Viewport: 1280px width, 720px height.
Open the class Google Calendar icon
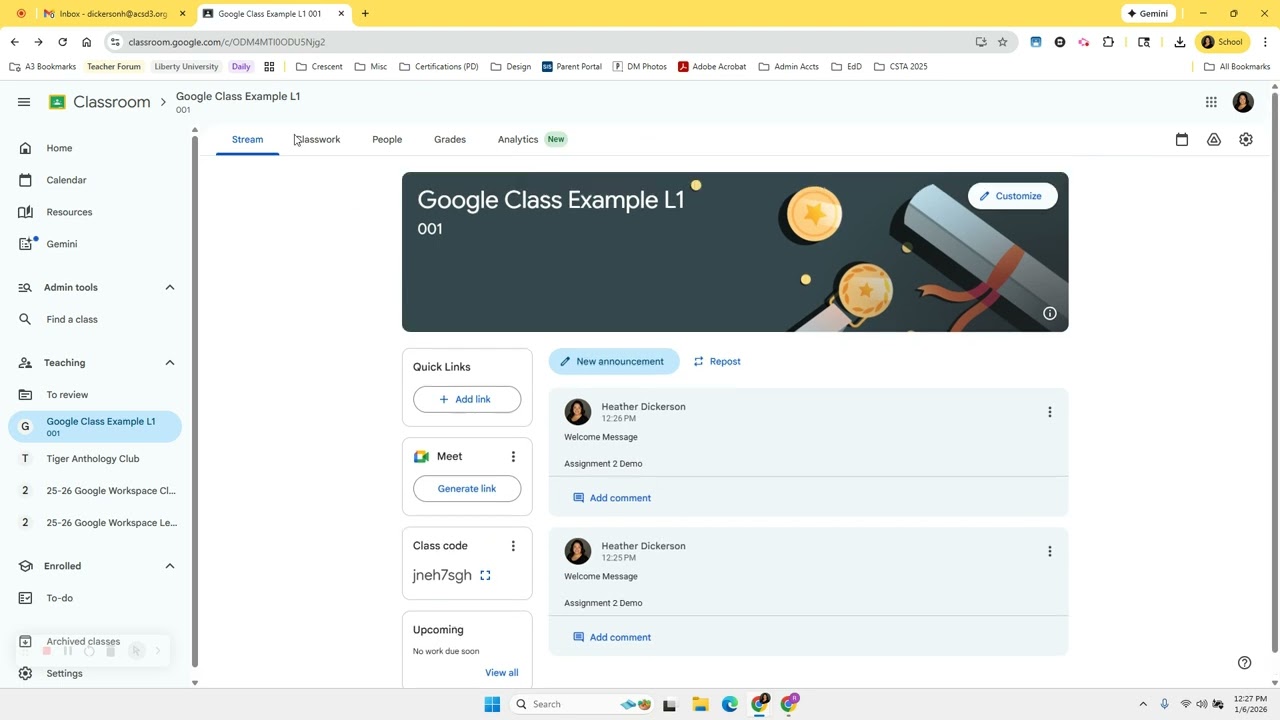coord(1182,140)
